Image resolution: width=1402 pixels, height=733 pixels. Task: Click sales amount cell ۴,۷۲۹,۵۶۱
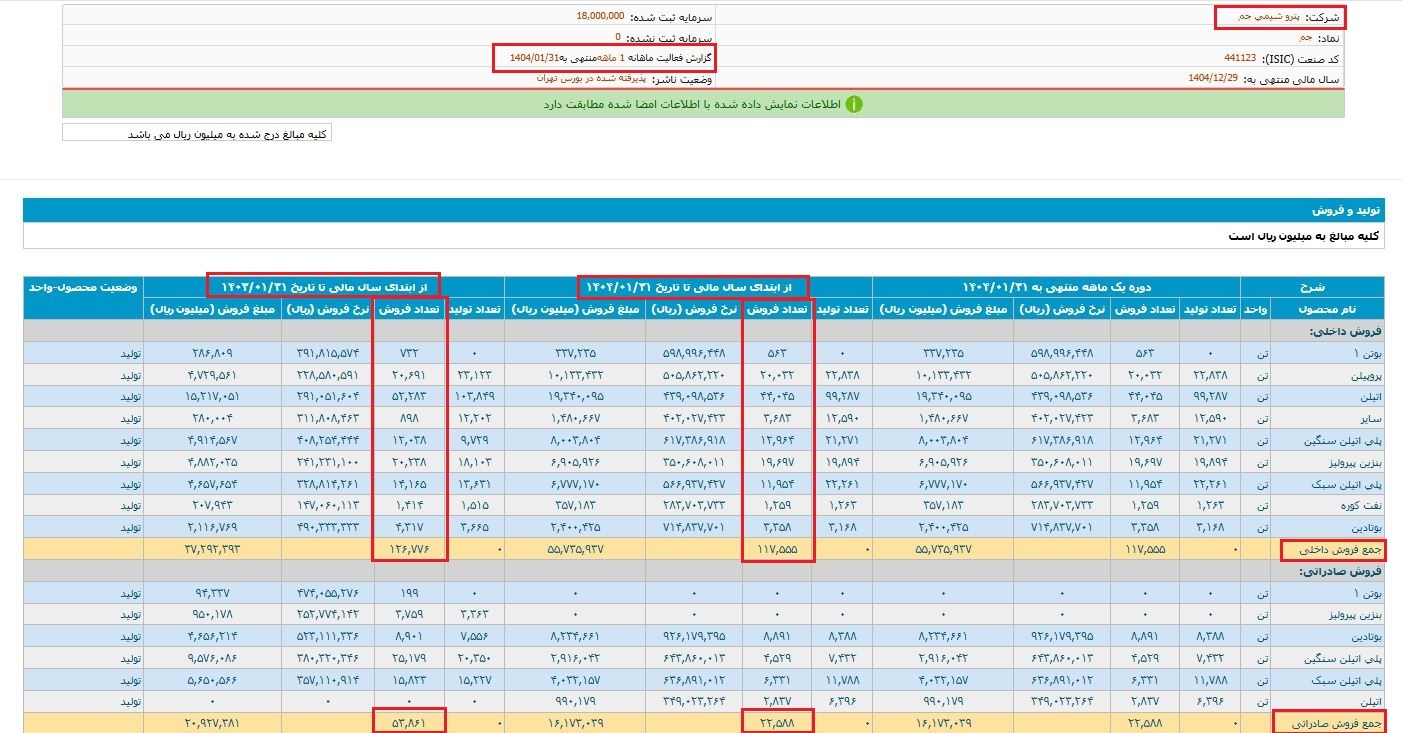(x=214, y=375)
